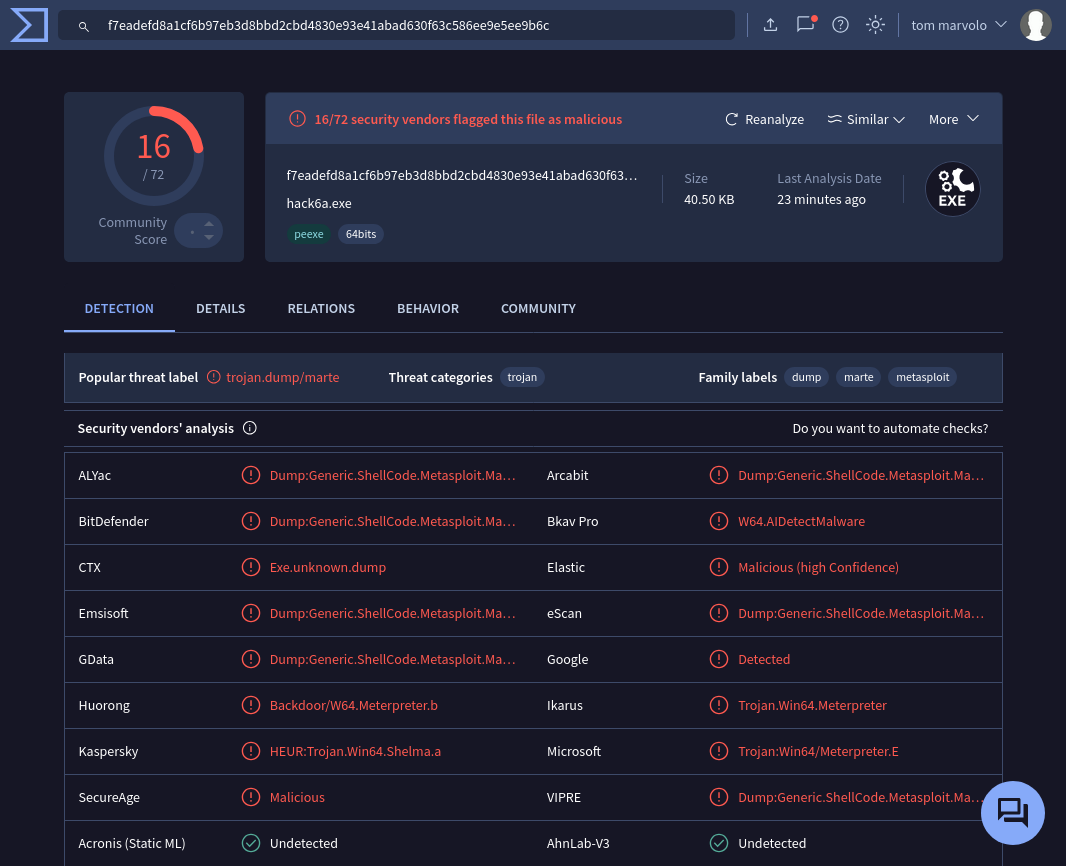Open the notifications chat icon
The width and height of the screenshot is (1066, 866).
coord(806,24)
